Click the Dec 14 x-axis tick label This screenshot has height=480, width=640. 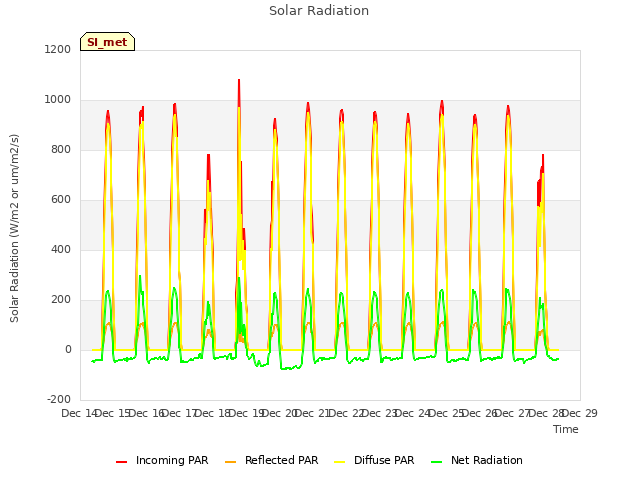point(79,413)
